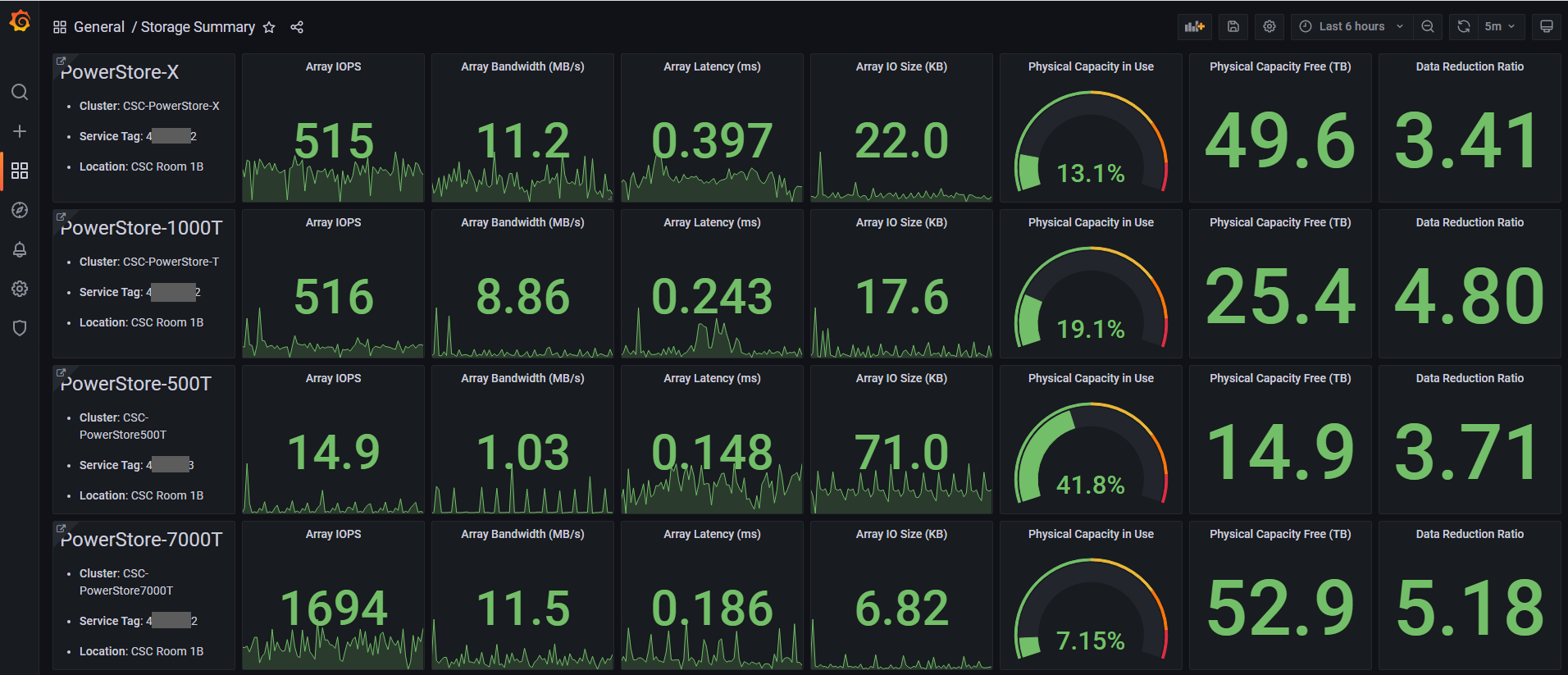Open Array Bandwidth panel title for PowerStore-X
1568x675 pixels.
(522, 66)
